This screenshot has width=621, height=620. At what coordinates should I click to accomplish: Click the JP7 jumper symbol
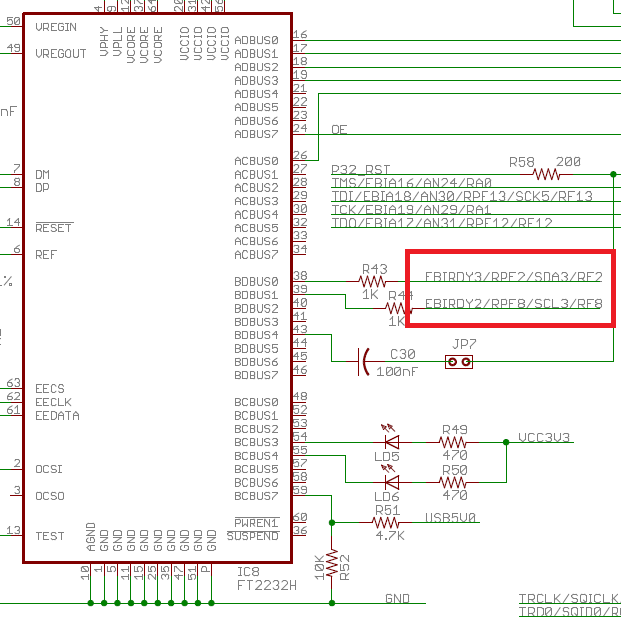pyautogui.click(x=459, y=362)
